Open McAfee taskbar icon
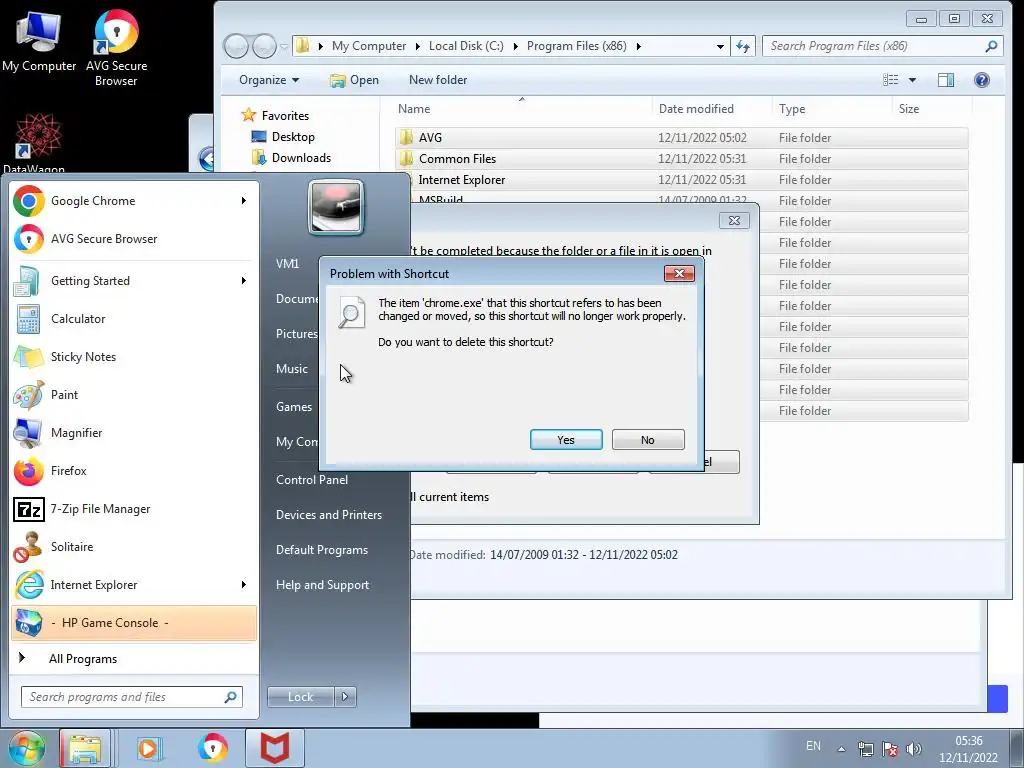The height and width of the screenshot is (768, 1024). pyautogui.click(x=275, y=748)
